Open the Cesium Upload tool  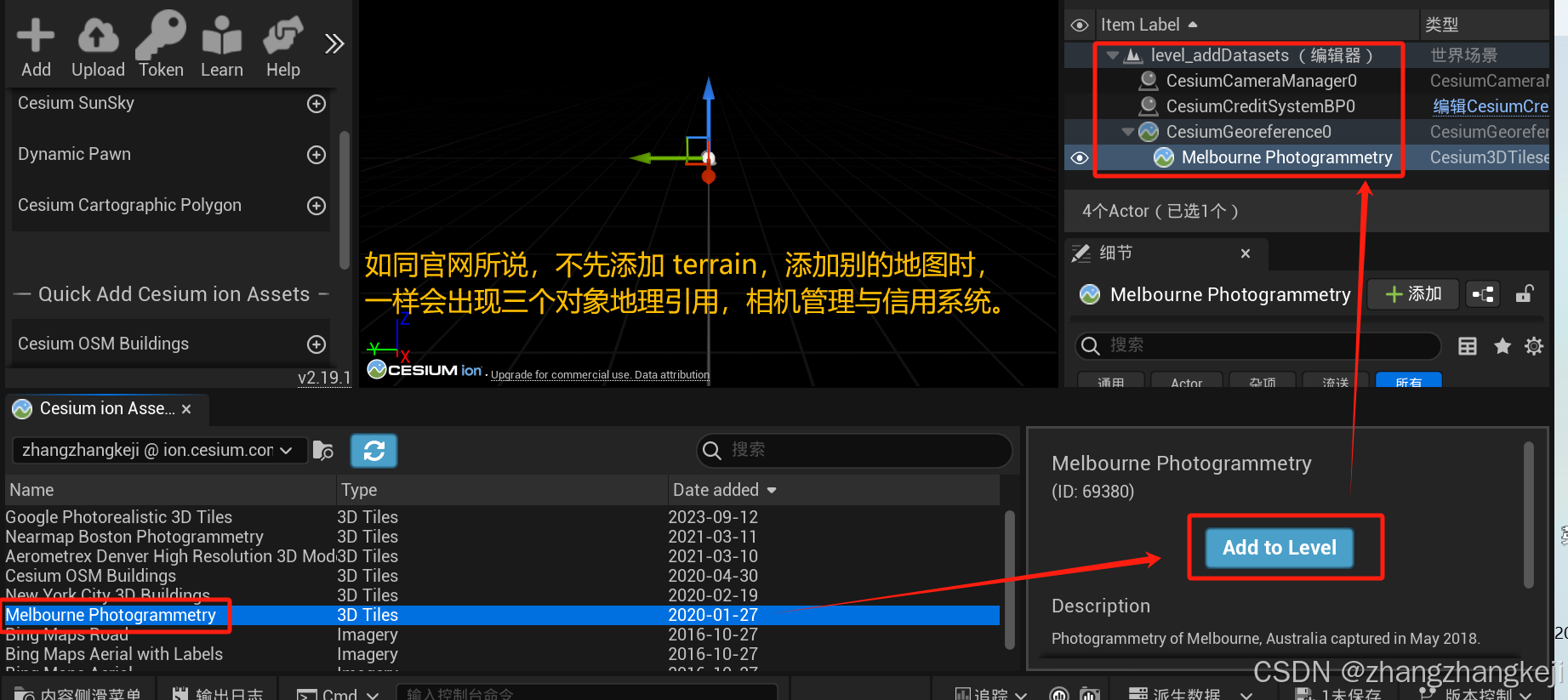98,47
